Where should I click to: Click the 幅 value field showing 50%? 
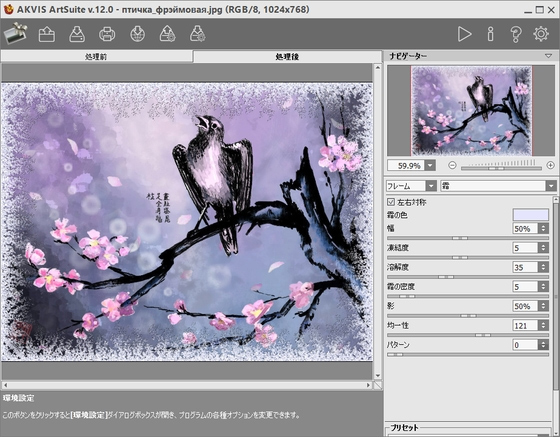pyautogui.click(x=525, y=228)
